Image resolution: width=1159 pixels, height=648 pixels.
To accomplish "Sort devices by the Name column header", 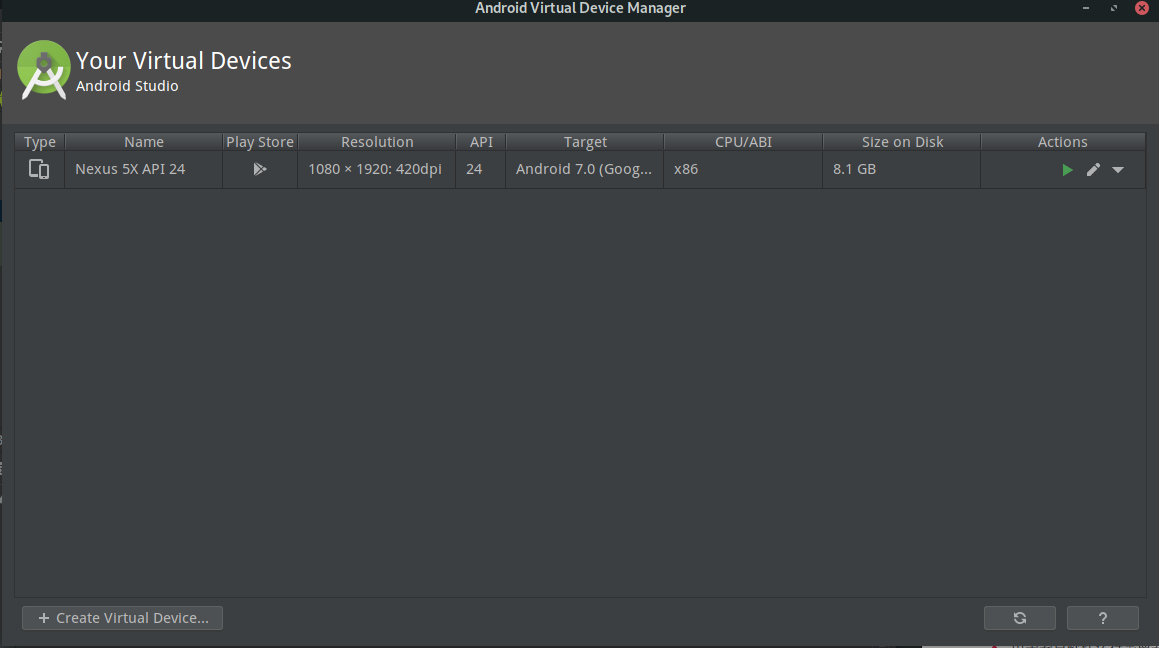I will 143,142.
